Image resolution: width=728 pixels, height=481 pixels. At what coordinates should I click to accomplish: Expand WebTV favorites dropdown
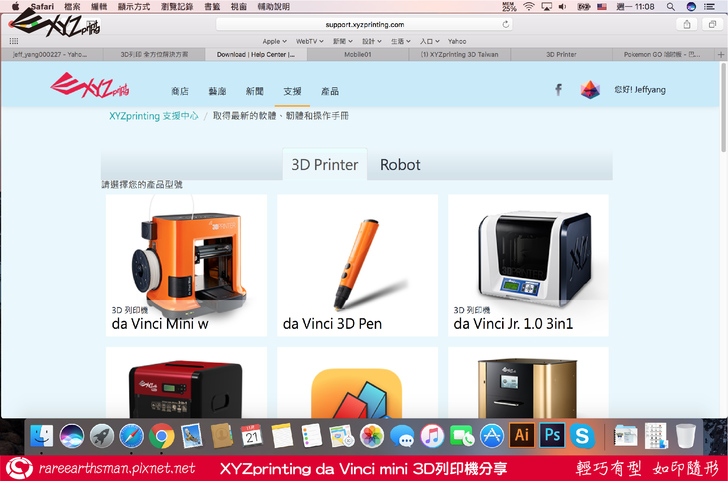310,41
